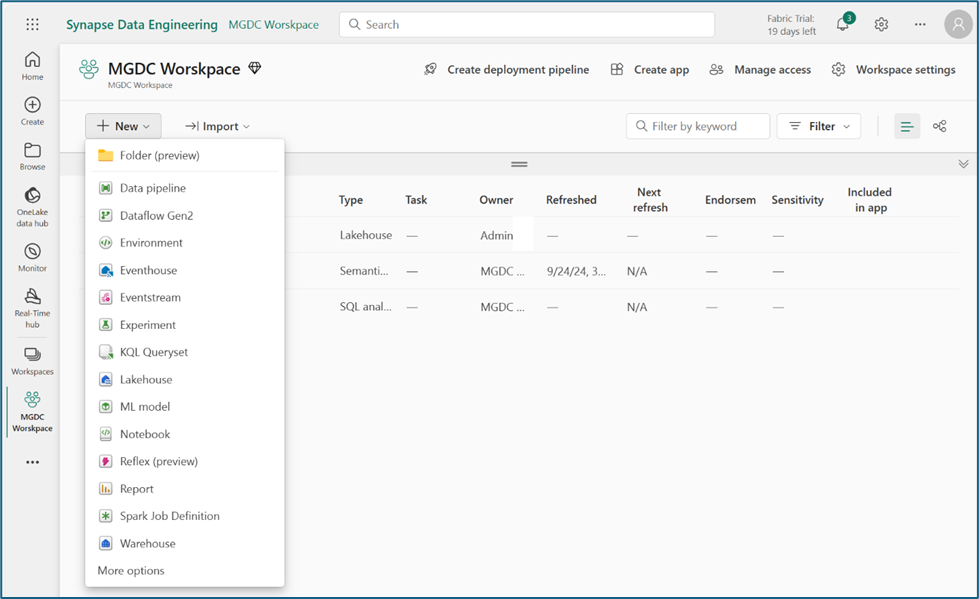Choose Spark Job Definition from New menu
979x599 pixels.
pyautogui.click(x=185, y=516)
